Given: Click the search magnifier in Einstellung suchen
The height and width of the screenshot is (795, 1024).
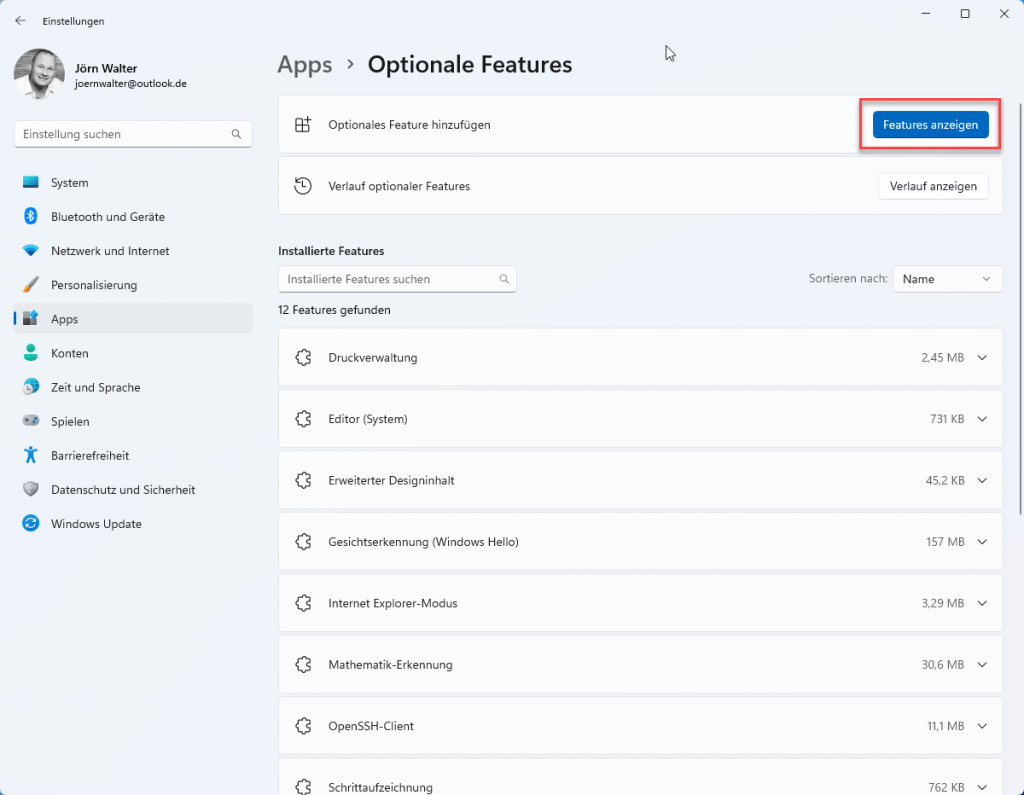Looking at the screenshot, I should click(x=236, y=134).
